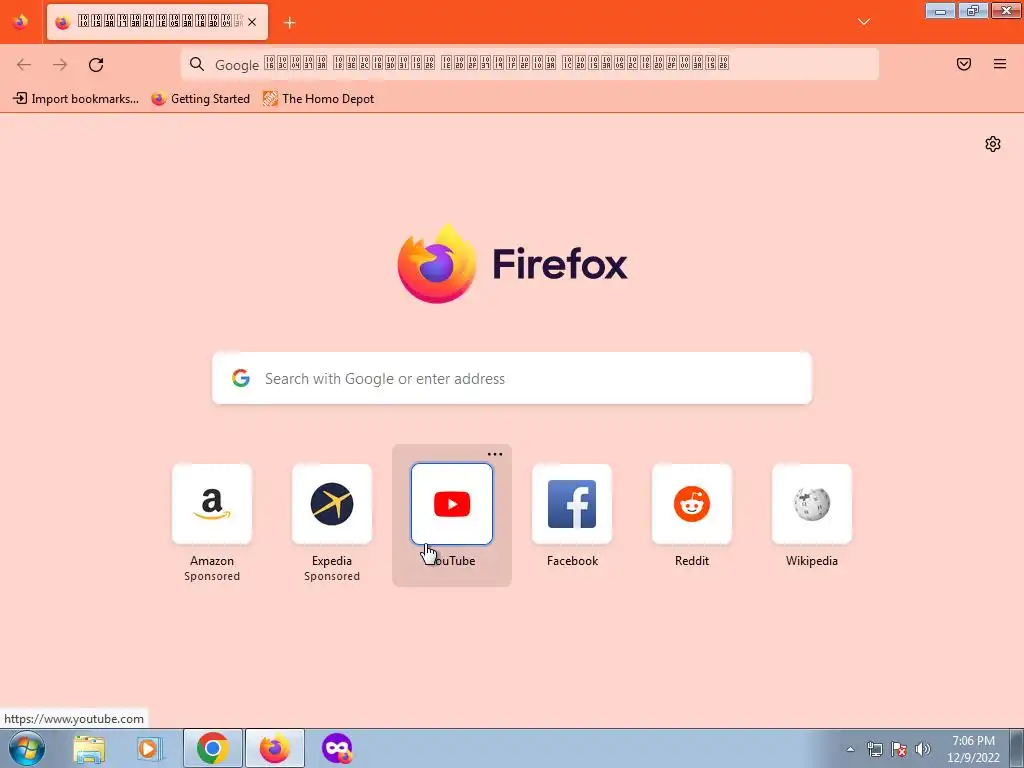1024x768 pixels.
Task: Open Firefox Private Browsing from taskbar
Action: 337,748
